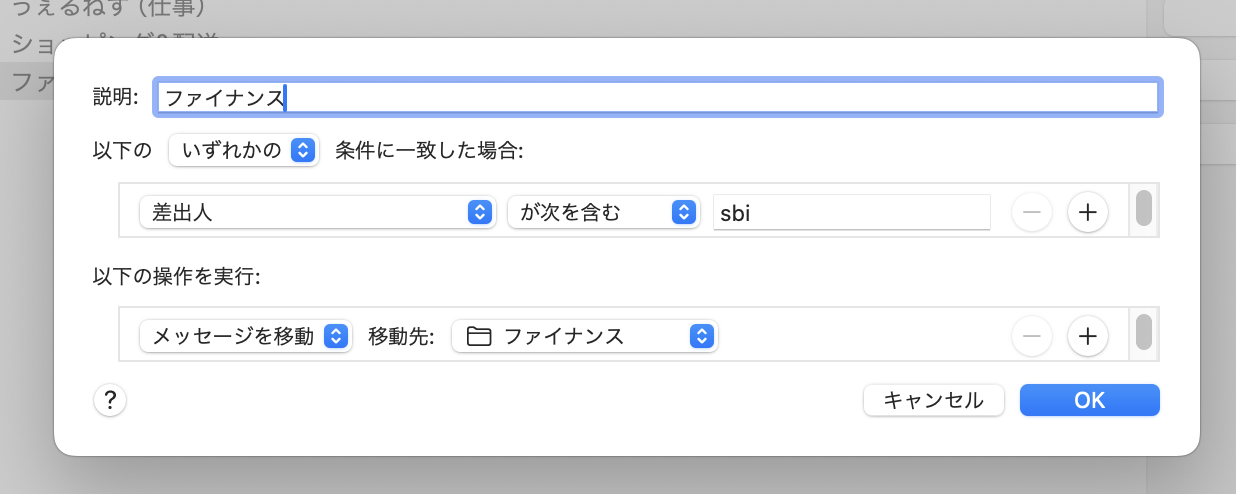Click the actions list scrollbar
The image size is (1236, 494).
[1144, 331]
